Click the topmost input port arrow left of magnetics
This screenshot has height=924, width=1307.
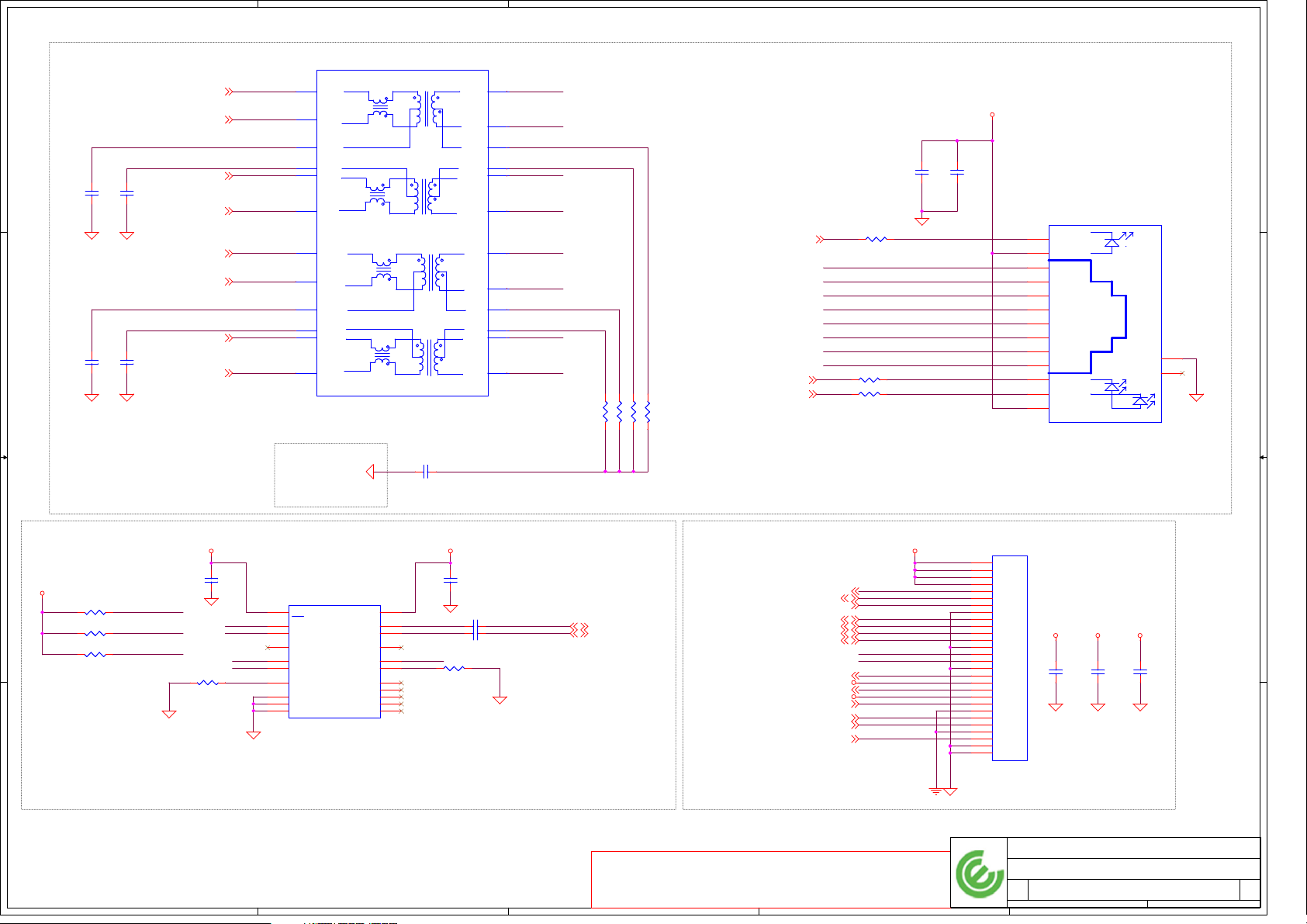click(x=229, y=92)
